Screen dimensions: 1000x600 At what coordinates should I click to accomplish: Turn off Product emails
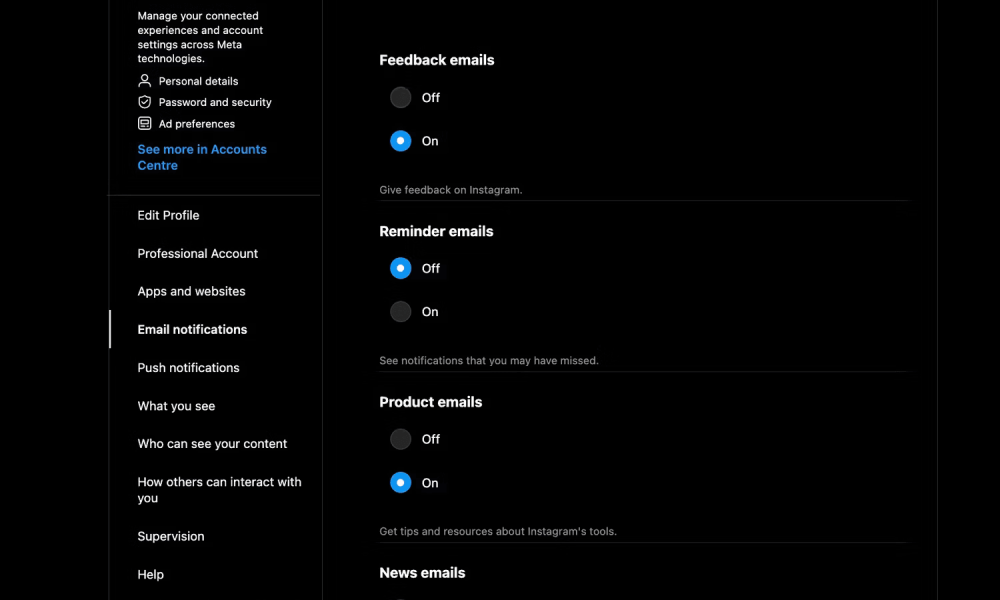click(x=401, y=439)
